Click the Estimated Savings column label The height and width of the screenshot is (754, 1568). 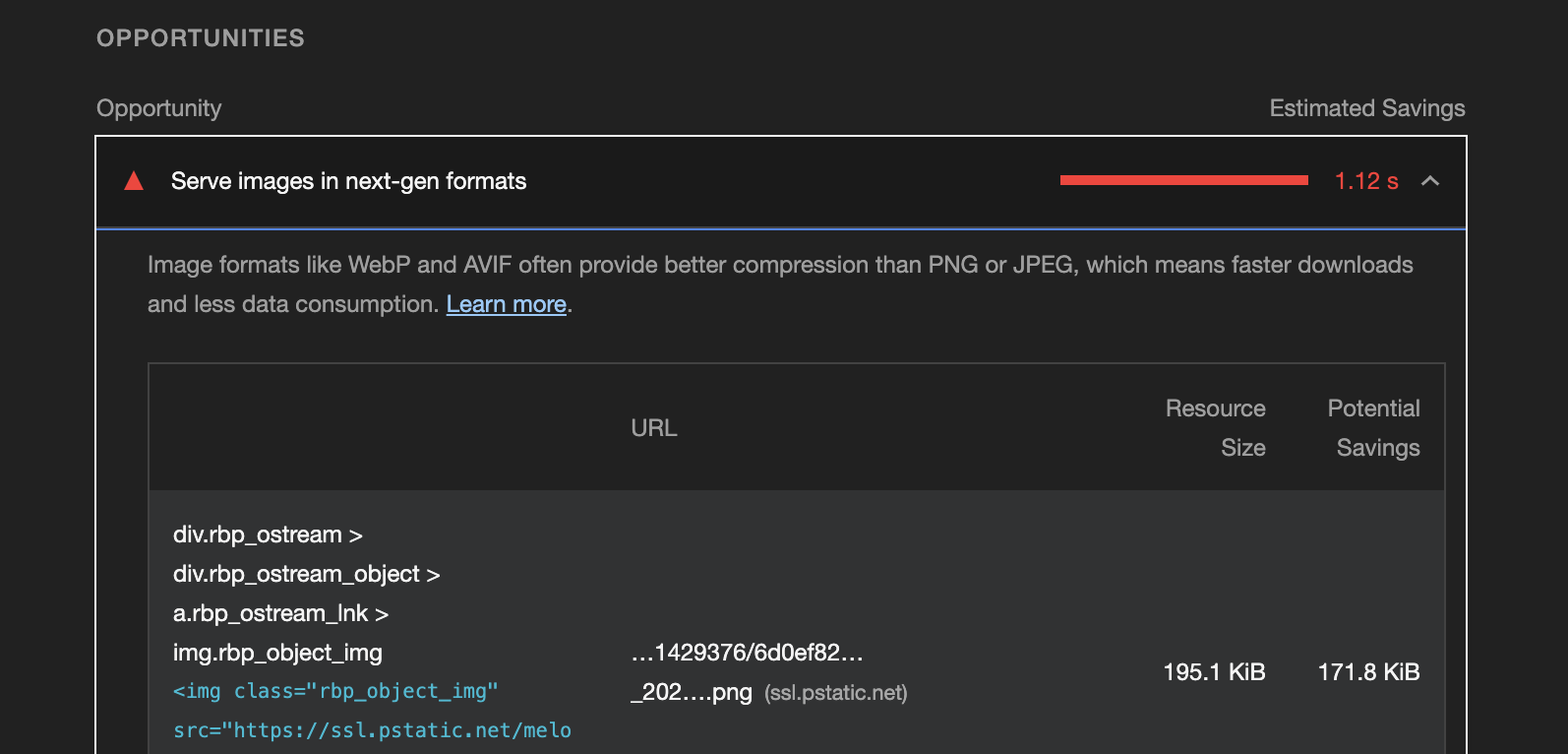(1367, 108)
